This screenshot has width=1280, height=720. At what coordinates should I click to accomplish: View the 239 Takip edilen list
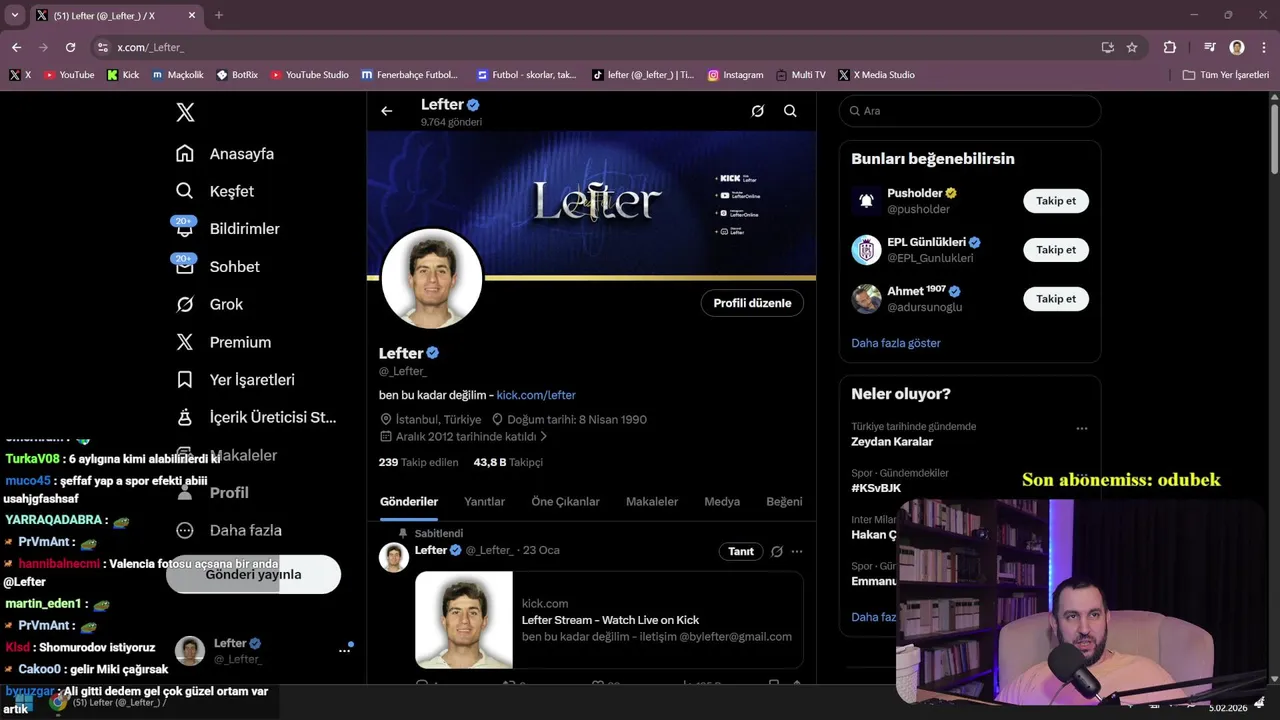418,462
